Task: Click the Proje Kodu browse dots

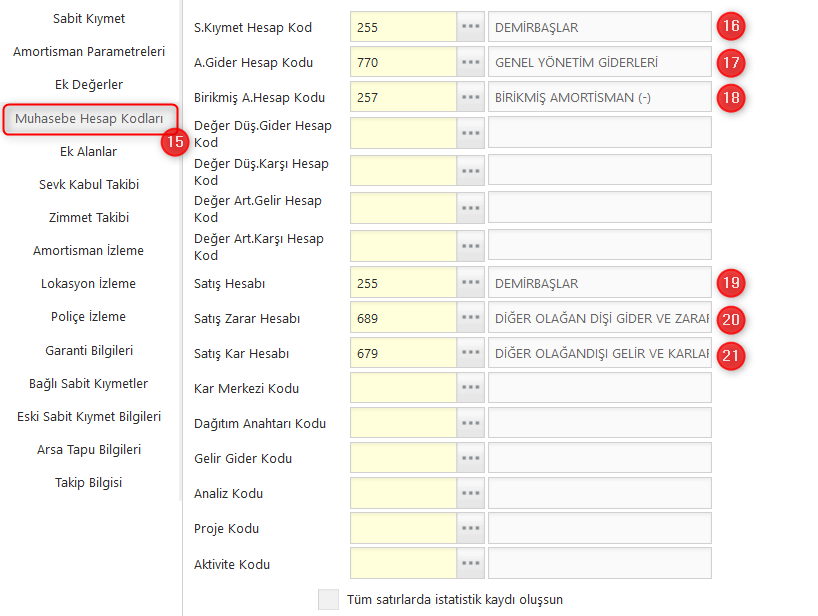Action: pos(470,528)
